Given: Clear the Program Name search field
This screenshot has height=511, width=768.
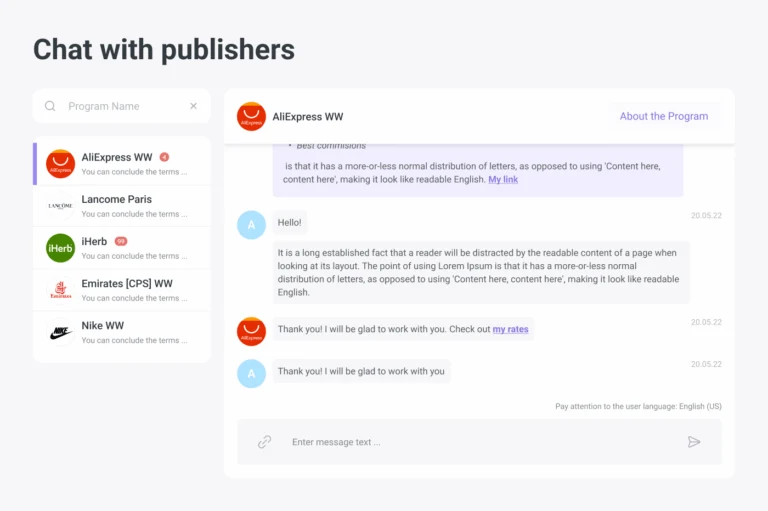Looking at the screenshot, I should pos(193,106).
